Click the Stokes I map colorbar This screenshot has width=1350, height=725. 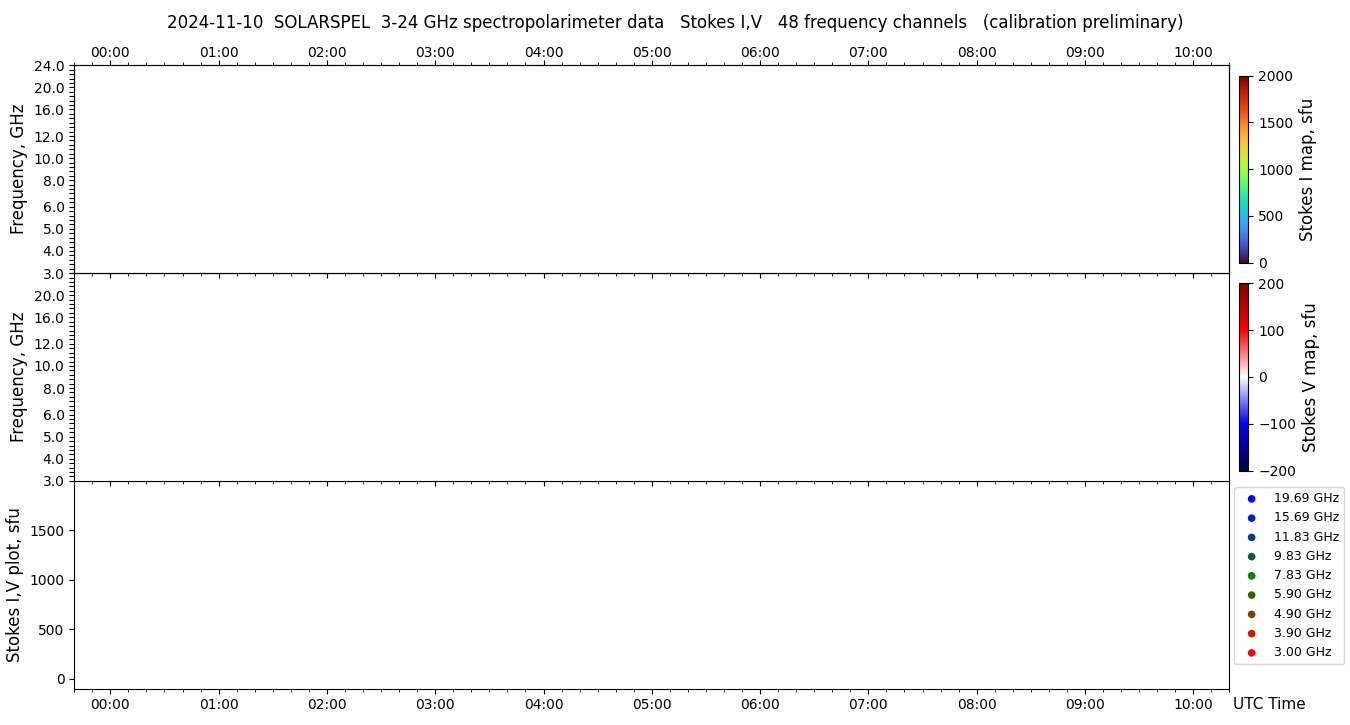(x=1244, y=169)
